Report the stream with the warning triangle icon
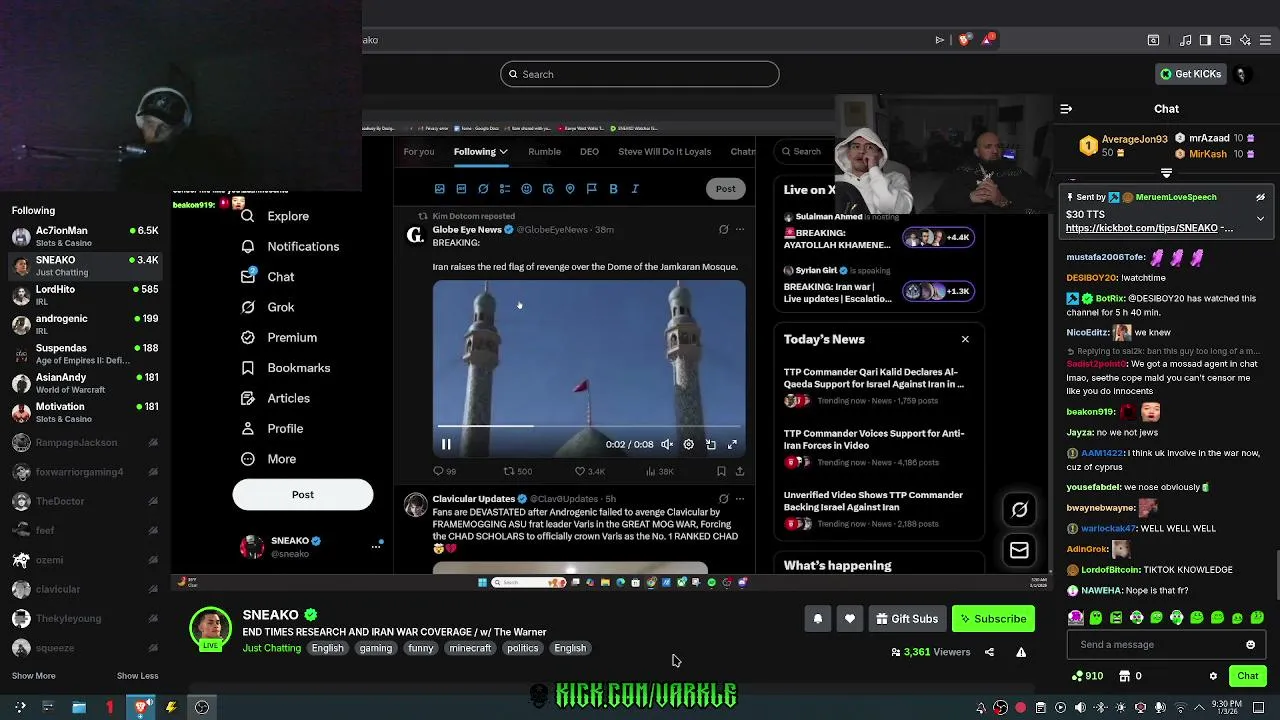This screenshot has height=720, width=1280. coord(1021,652)
